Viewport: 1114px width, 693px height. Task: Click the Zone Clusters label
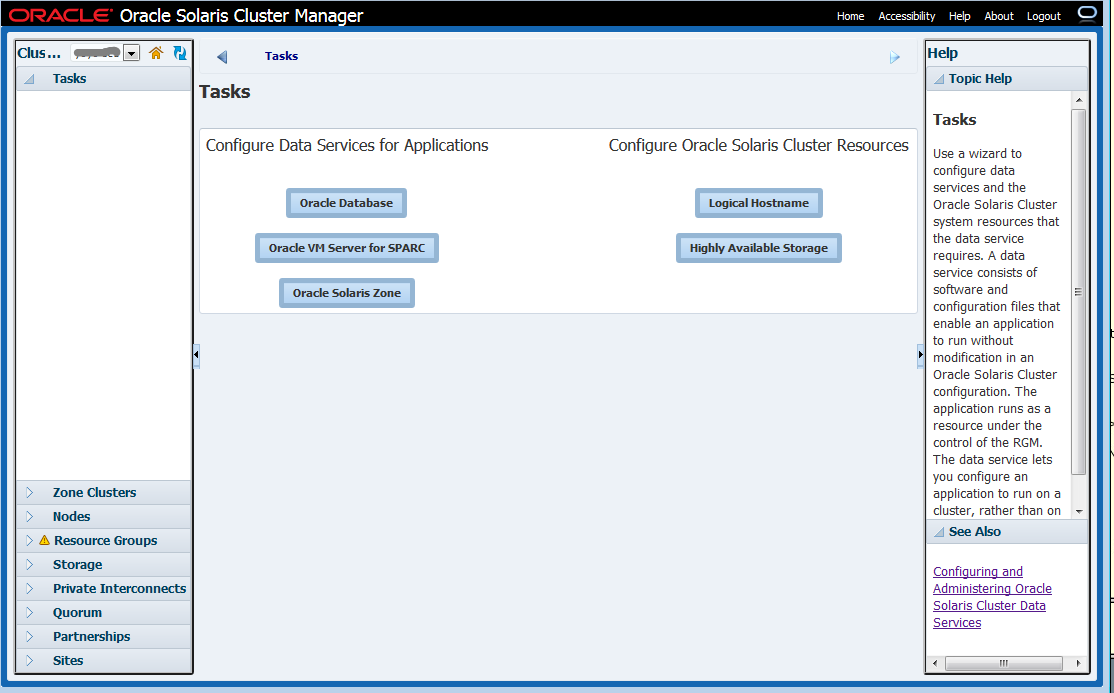click(x=94, y=493)
